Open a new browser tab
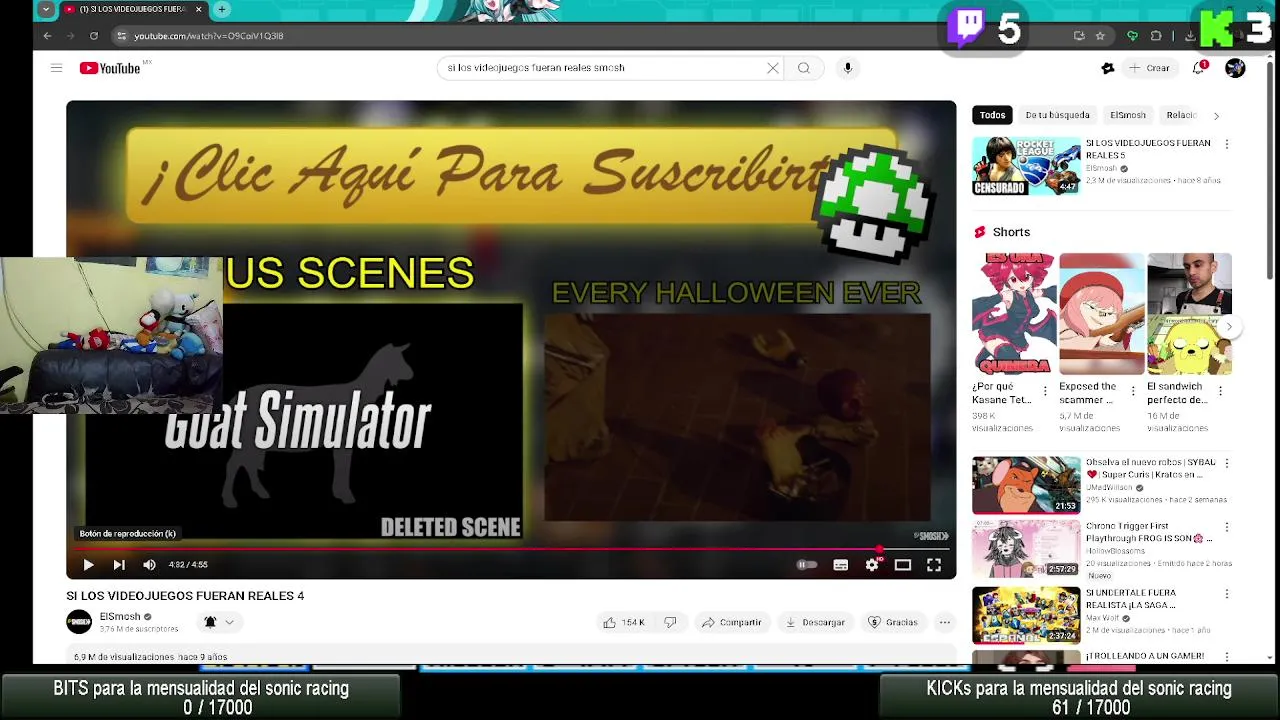This screenshot has height=720, width=1280. (222, 9)
